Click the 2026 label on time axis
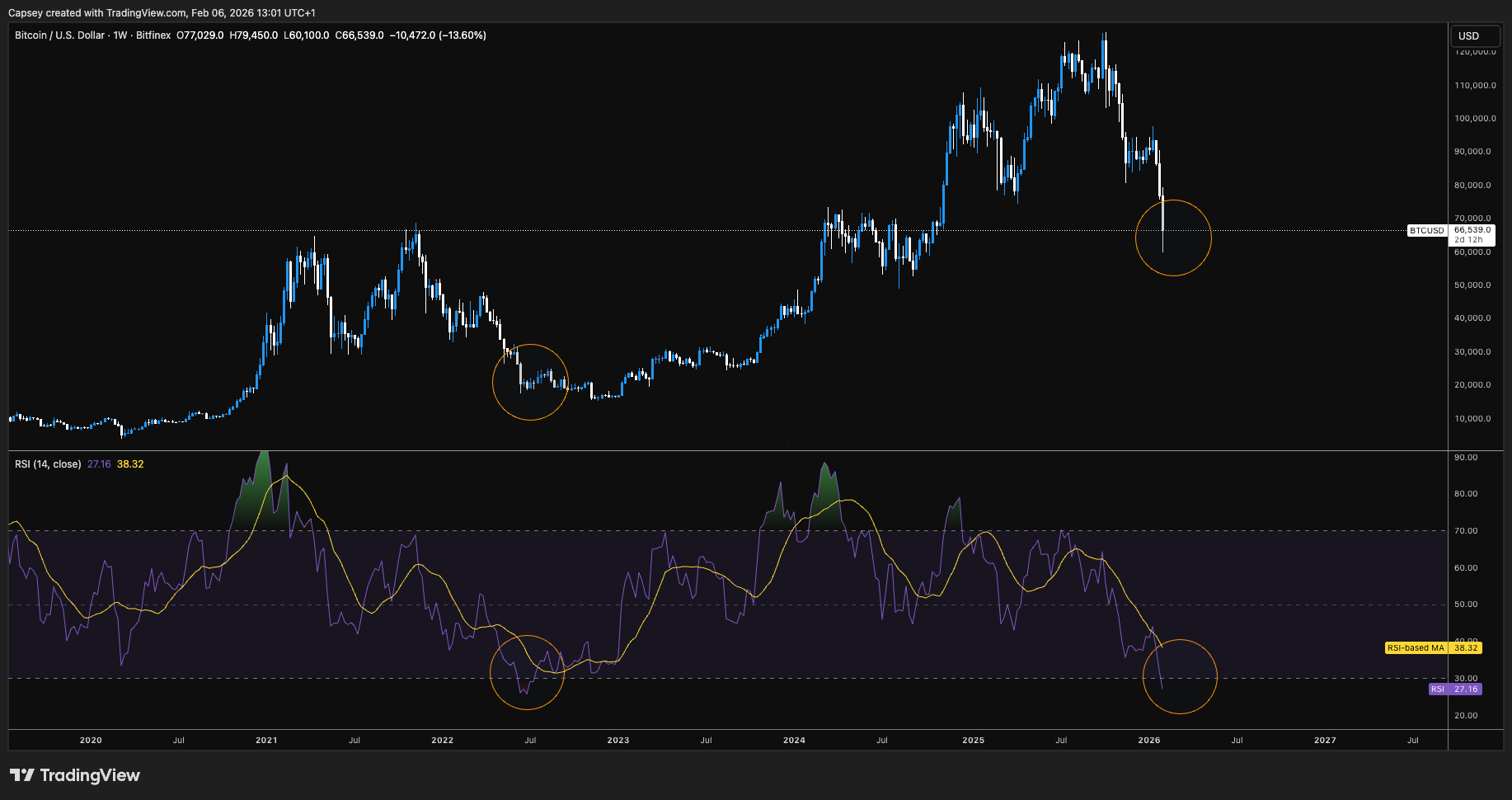 click(x=1148, y=741)
